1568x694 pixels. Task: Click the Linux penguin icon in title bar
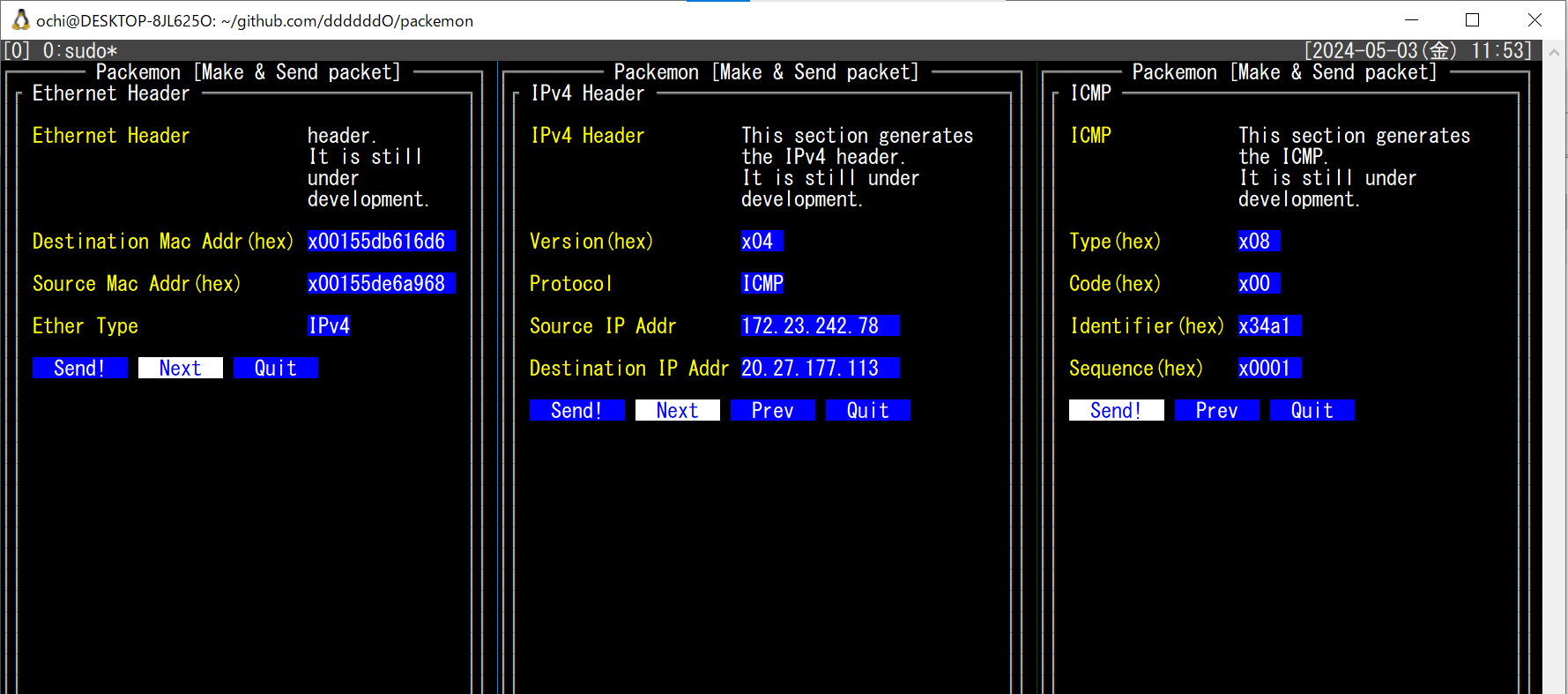click(20, 19)
